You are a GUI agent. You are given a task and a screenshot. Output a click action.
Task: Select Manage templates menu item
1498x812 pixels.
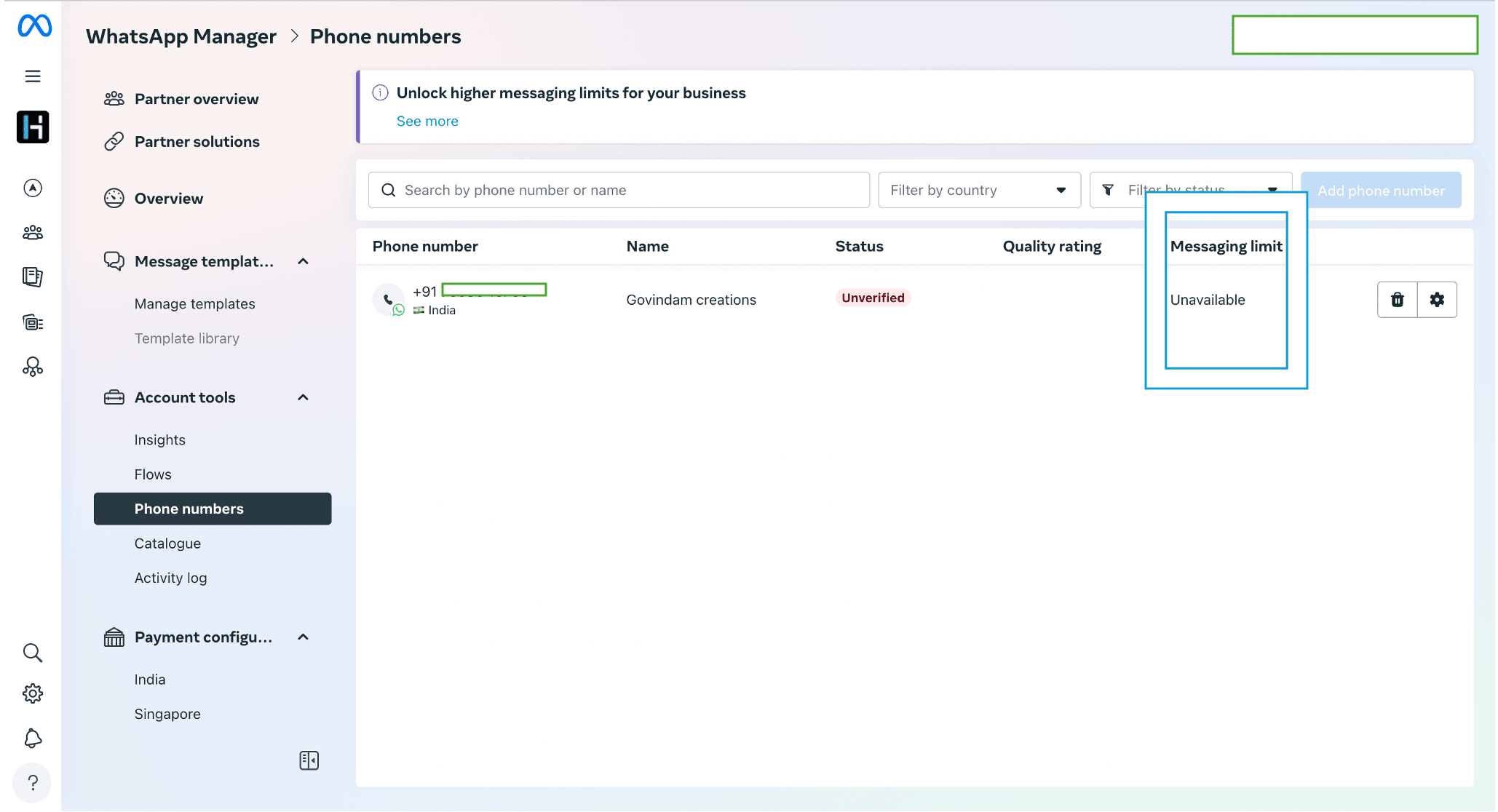point(195,303)
